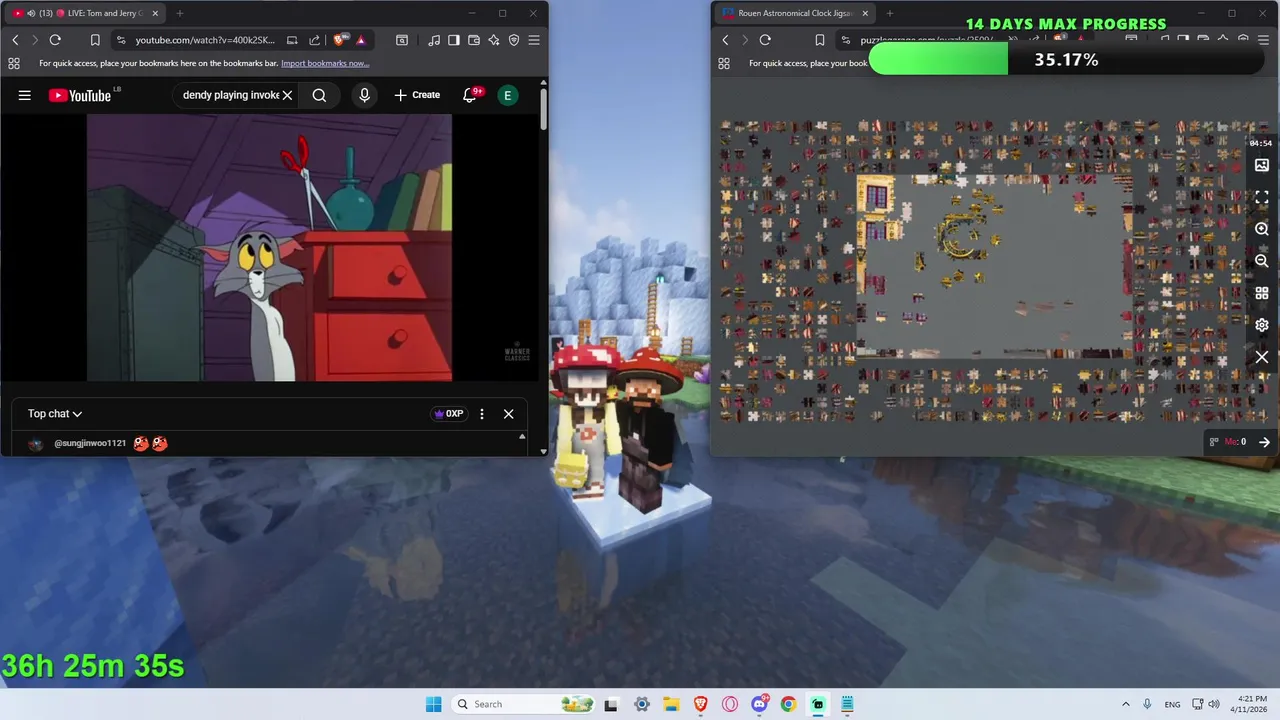Screen dimensions: 1280x720
Task: Use the YouTube page vertical scrollbar
Action: coord(543,110)
